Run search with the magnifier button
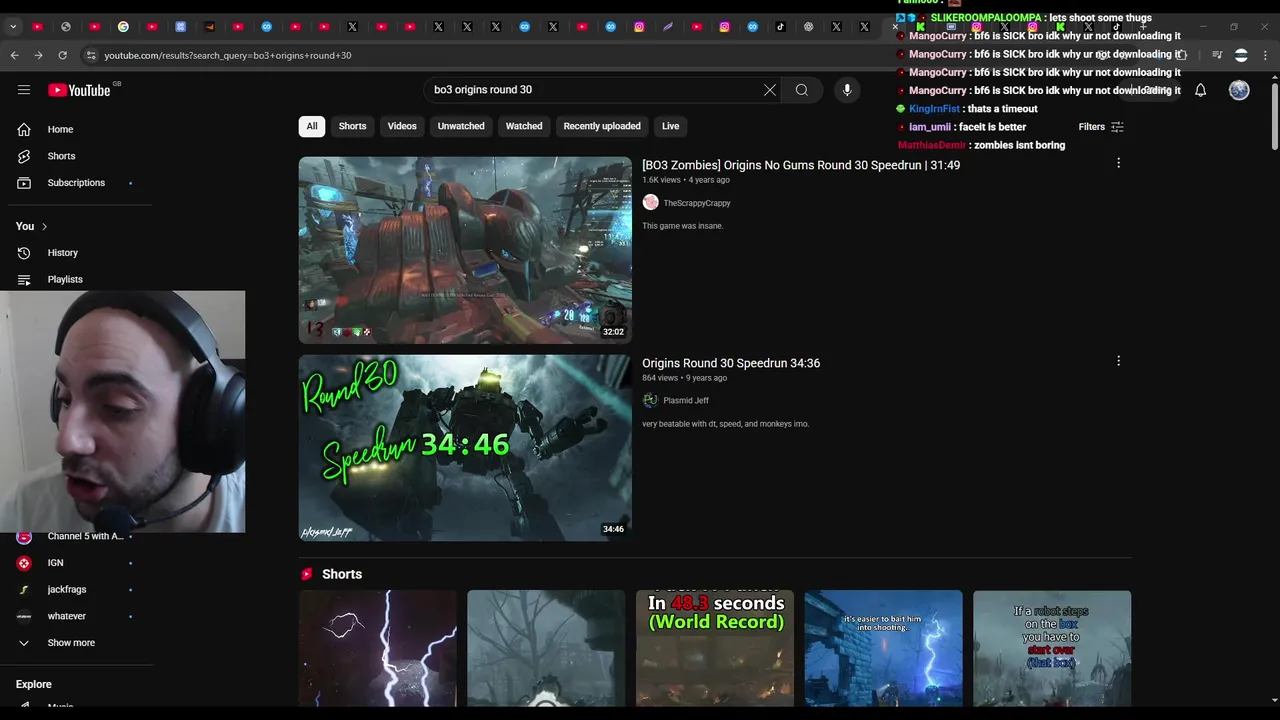 802,90
